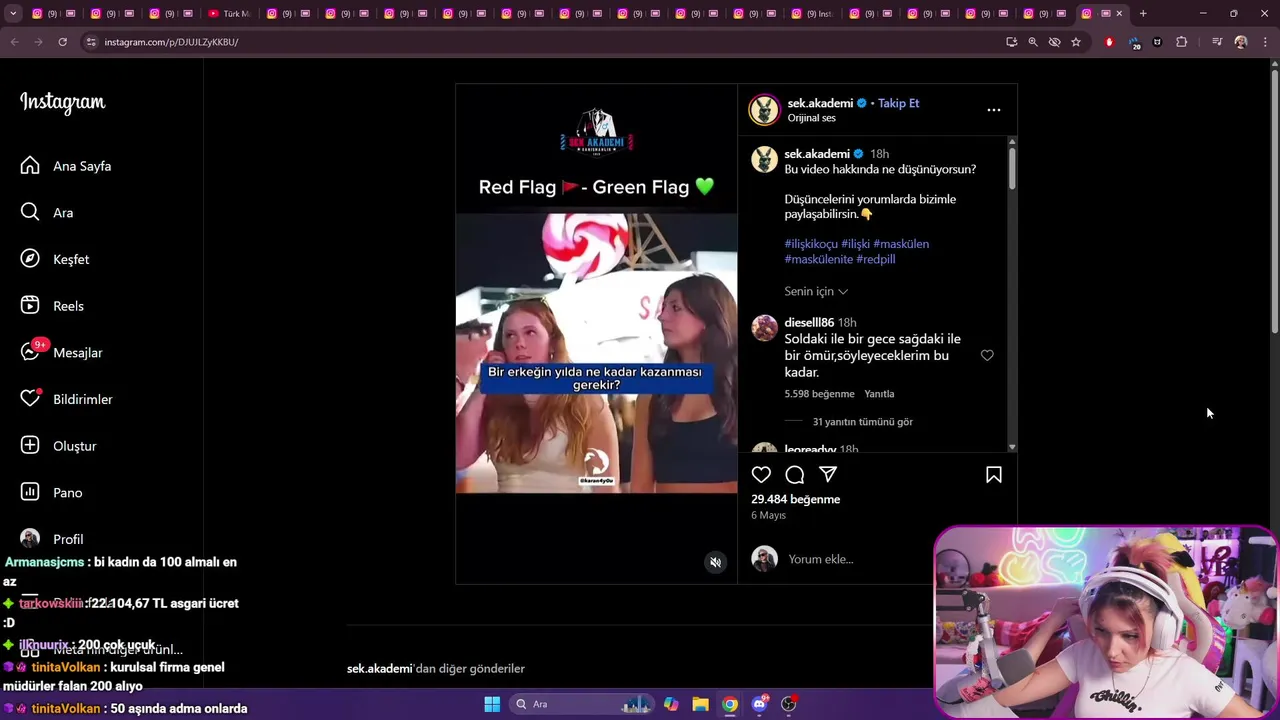Reply to diesell86 with Yanıtla
The width and height of the screenshot is (1280, 720).
pos(879,394)
